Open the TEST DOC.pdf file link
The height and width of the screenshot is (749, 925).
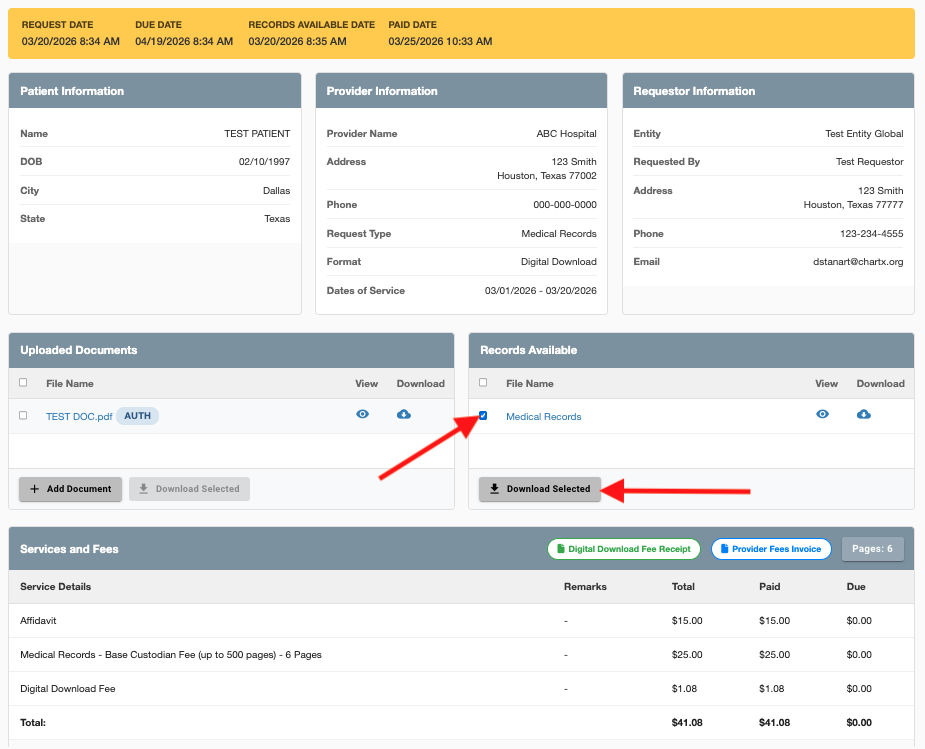(79, 416)
